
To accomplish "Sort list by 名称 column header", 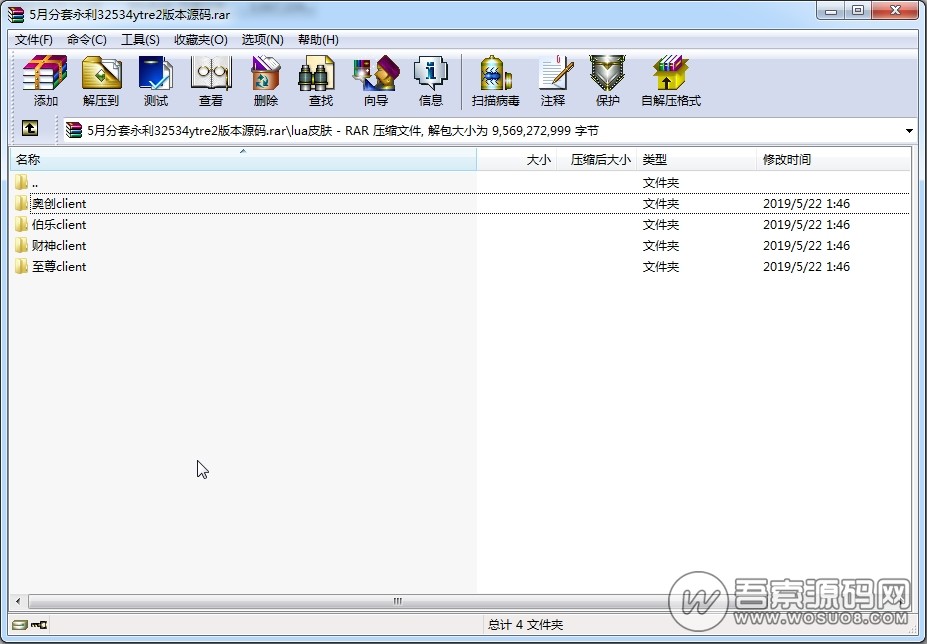I will coord(243,160).
